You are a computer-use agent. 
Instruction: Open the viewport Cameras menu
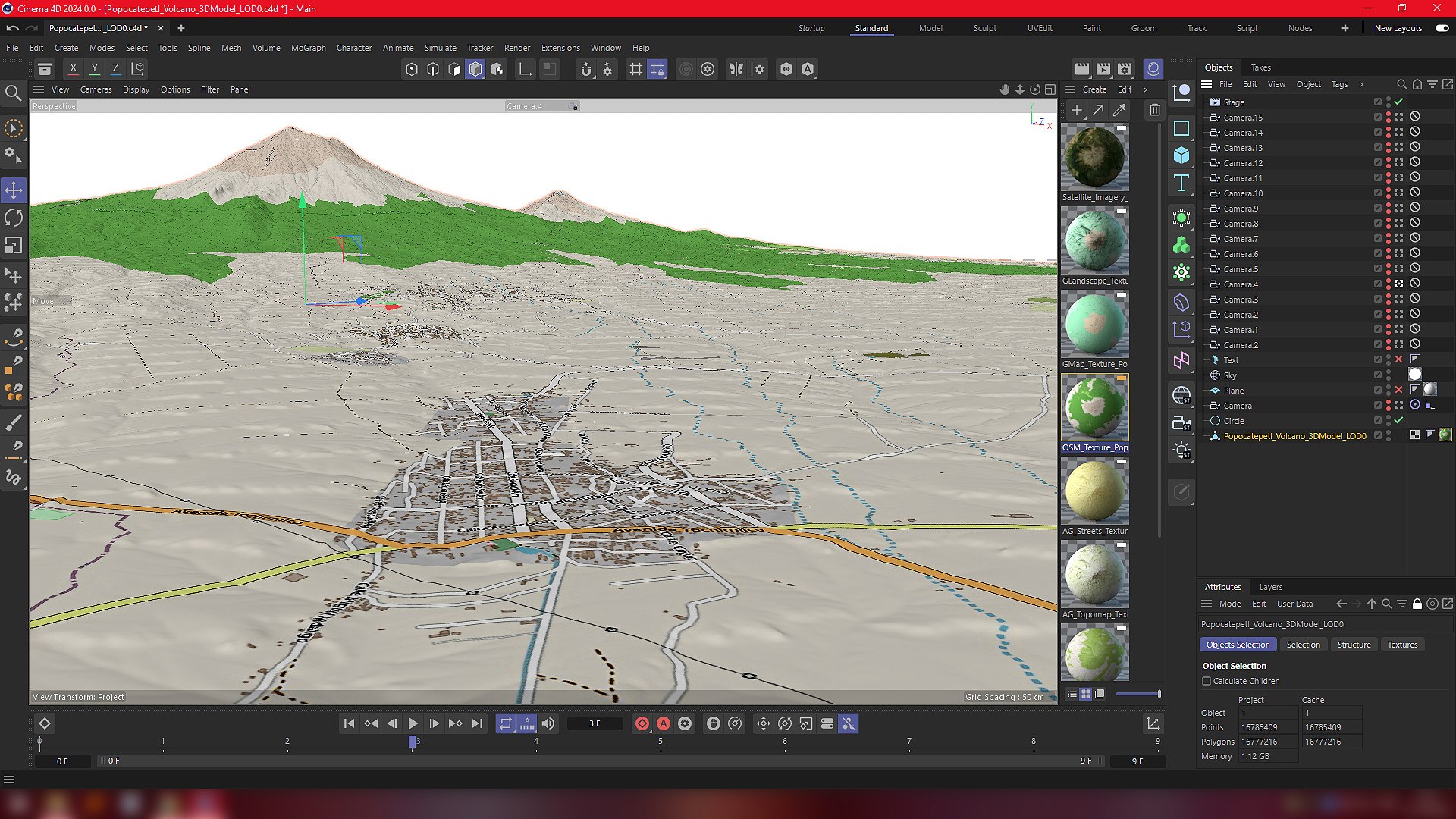[96, 89]
